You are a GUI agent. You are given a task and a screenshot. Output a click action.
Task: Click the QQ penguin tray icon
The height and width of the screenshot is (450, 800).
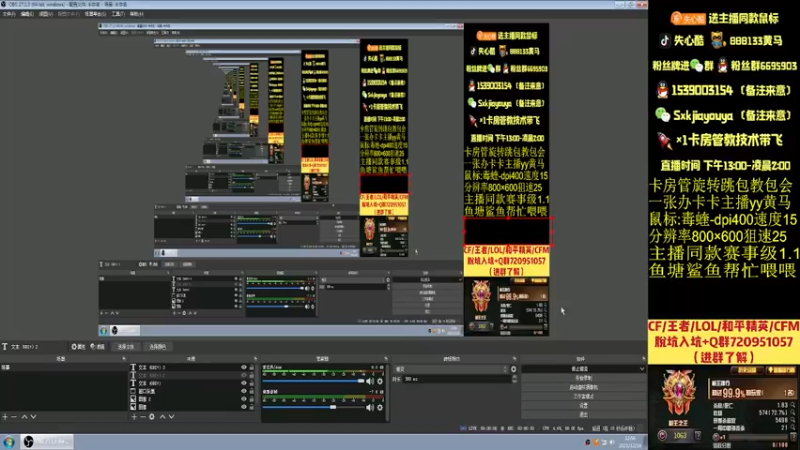coord(588,442)
